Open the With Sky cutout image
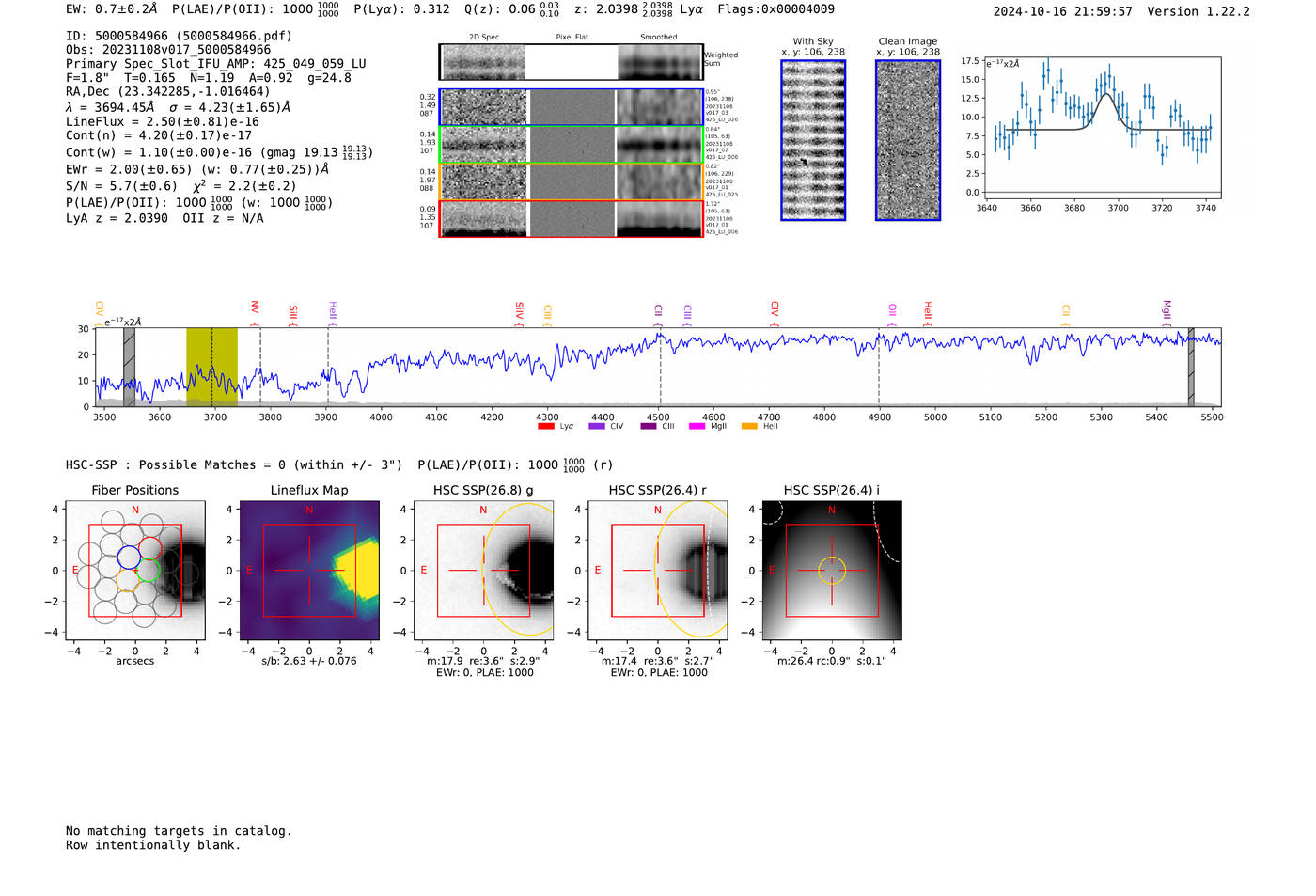 coord(813,140)
